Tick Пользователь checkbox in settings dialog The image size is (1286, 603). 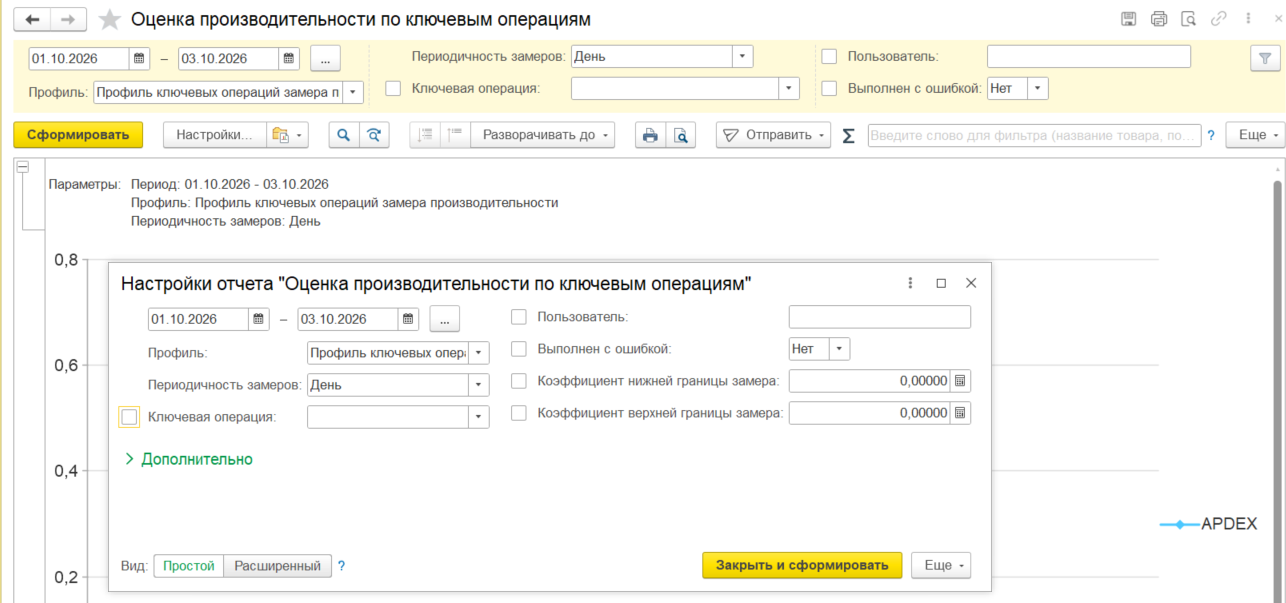coord(518,317)
